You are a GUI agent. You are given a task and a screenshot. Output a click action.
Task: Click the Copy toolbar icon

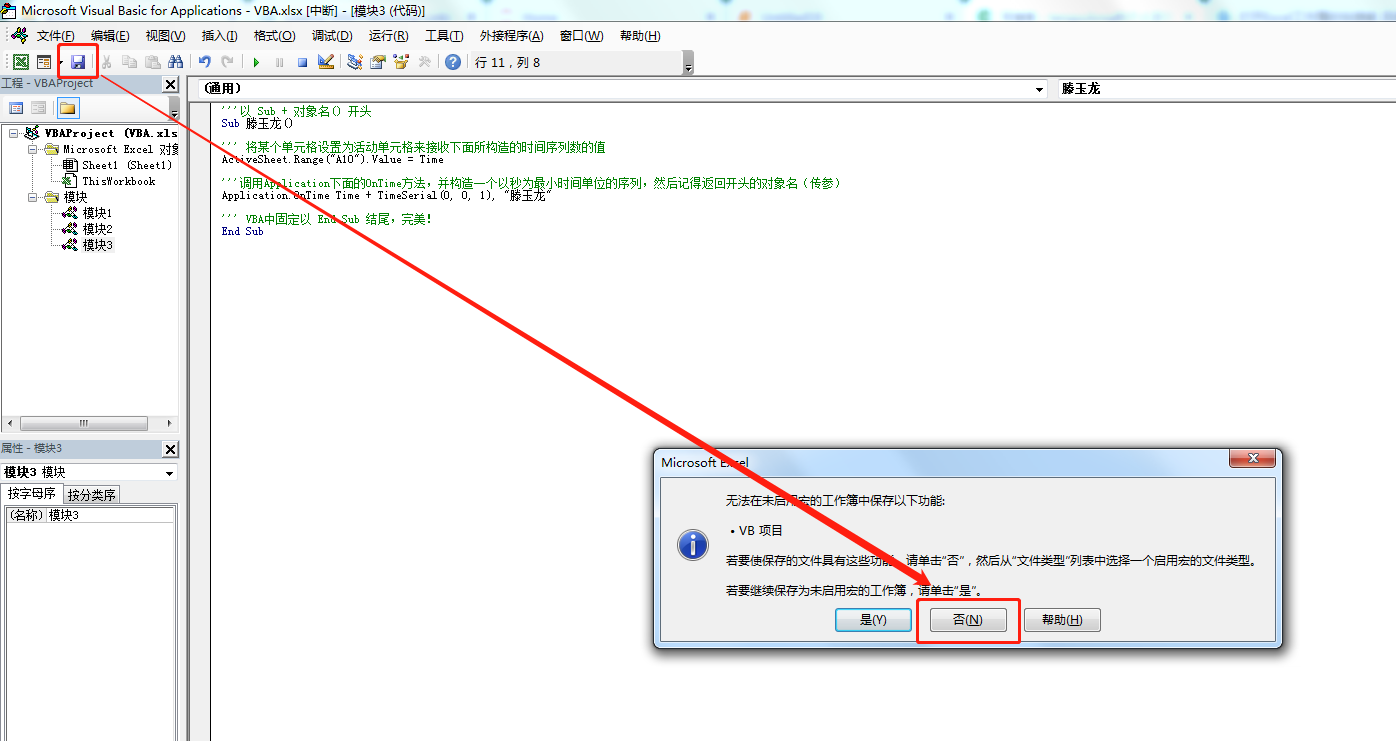tap(130, 62)
